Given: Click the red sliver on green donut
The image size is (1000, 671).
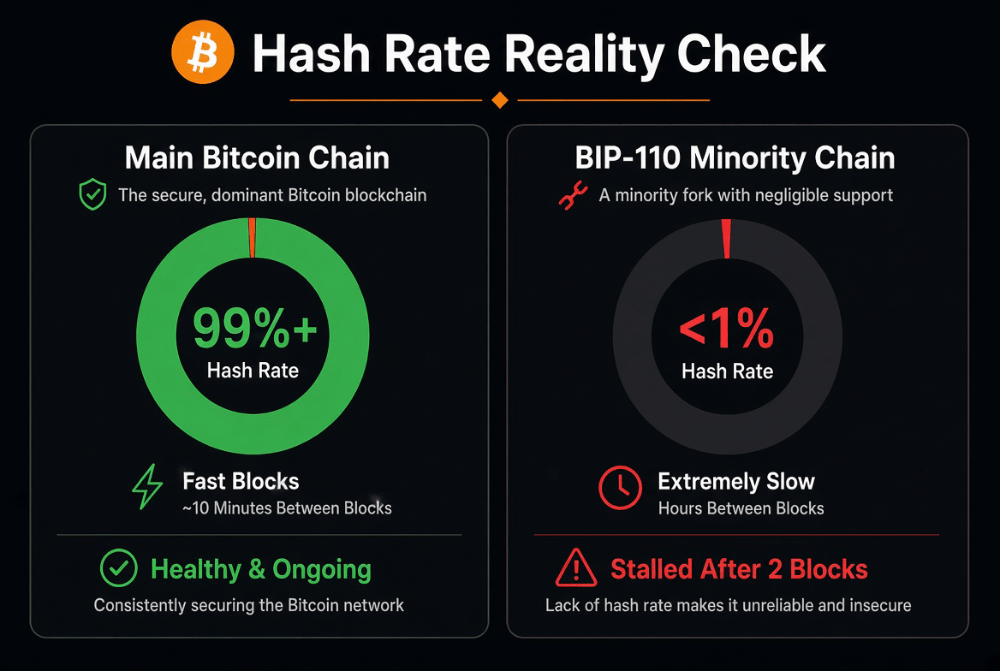Looking at the screenshot, I should (x=252, y=237).
